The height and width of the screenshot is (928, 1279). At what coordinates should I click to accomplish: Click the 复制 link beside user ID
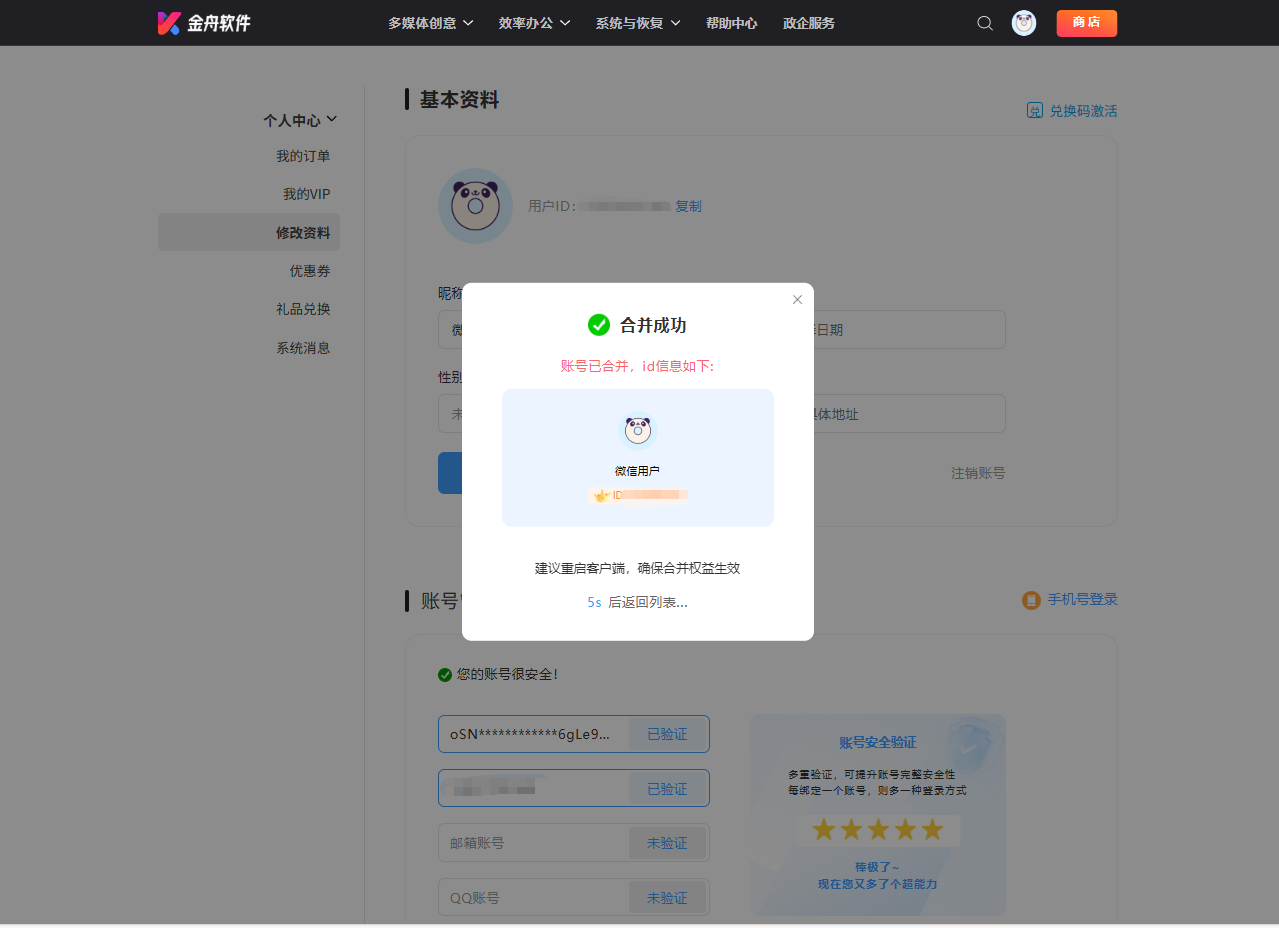coord(688,206)
